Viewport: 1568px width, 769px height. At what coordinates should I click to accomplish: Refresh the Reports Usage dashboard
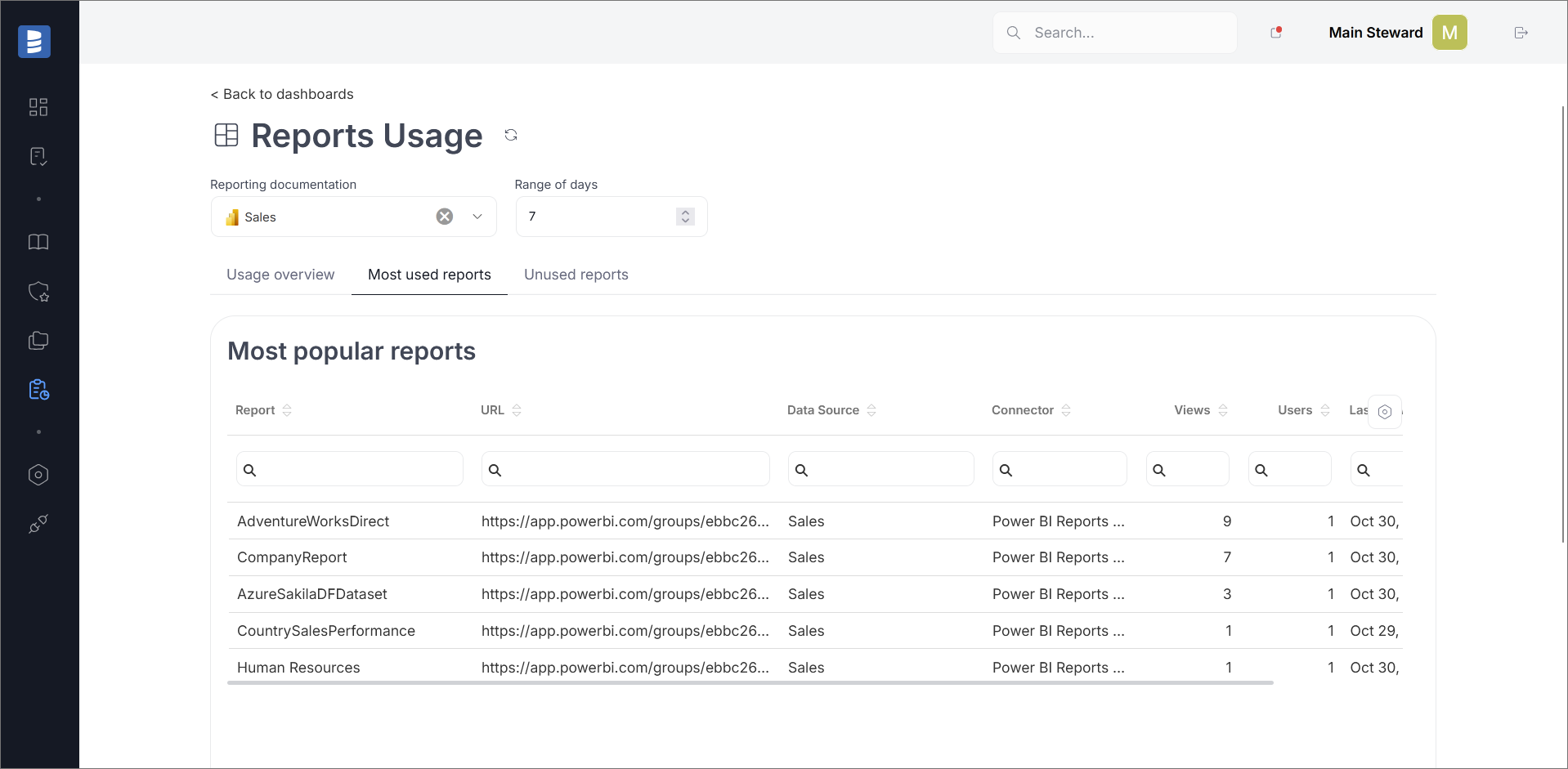click(x=511, y=134)
